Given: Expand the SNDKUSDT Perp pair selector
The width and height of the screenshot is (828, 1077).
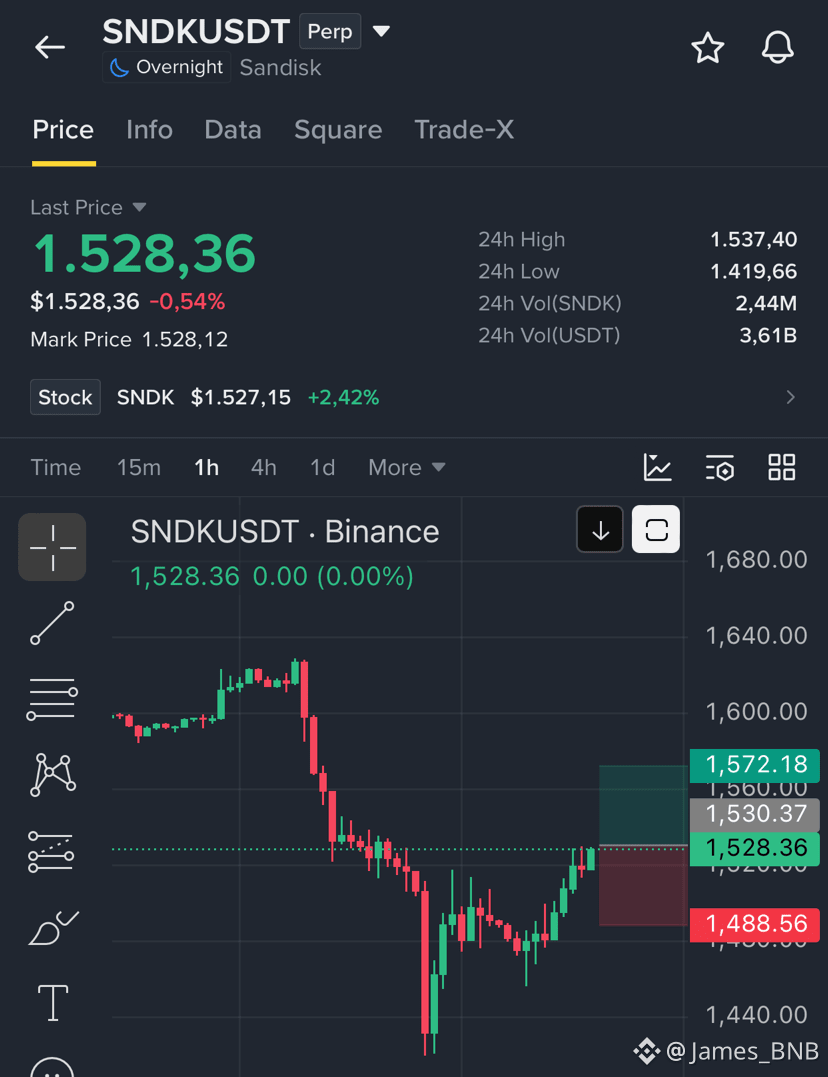Looking at the screenshot, I should [381, 31].
